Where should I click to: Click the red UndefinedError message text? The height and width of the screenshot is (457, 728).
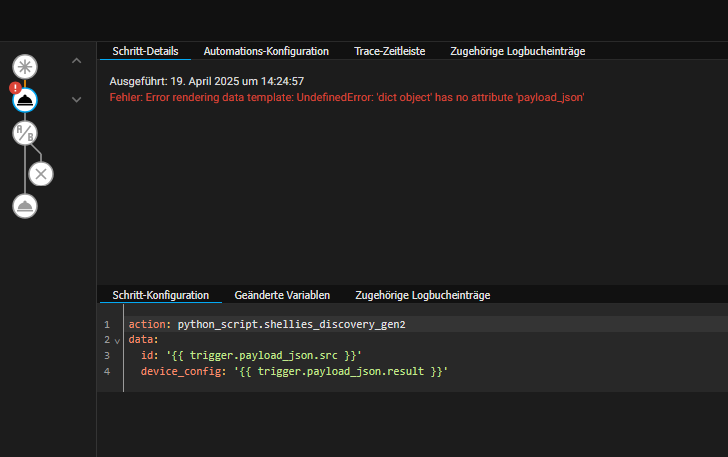click(x=346, y=98)
